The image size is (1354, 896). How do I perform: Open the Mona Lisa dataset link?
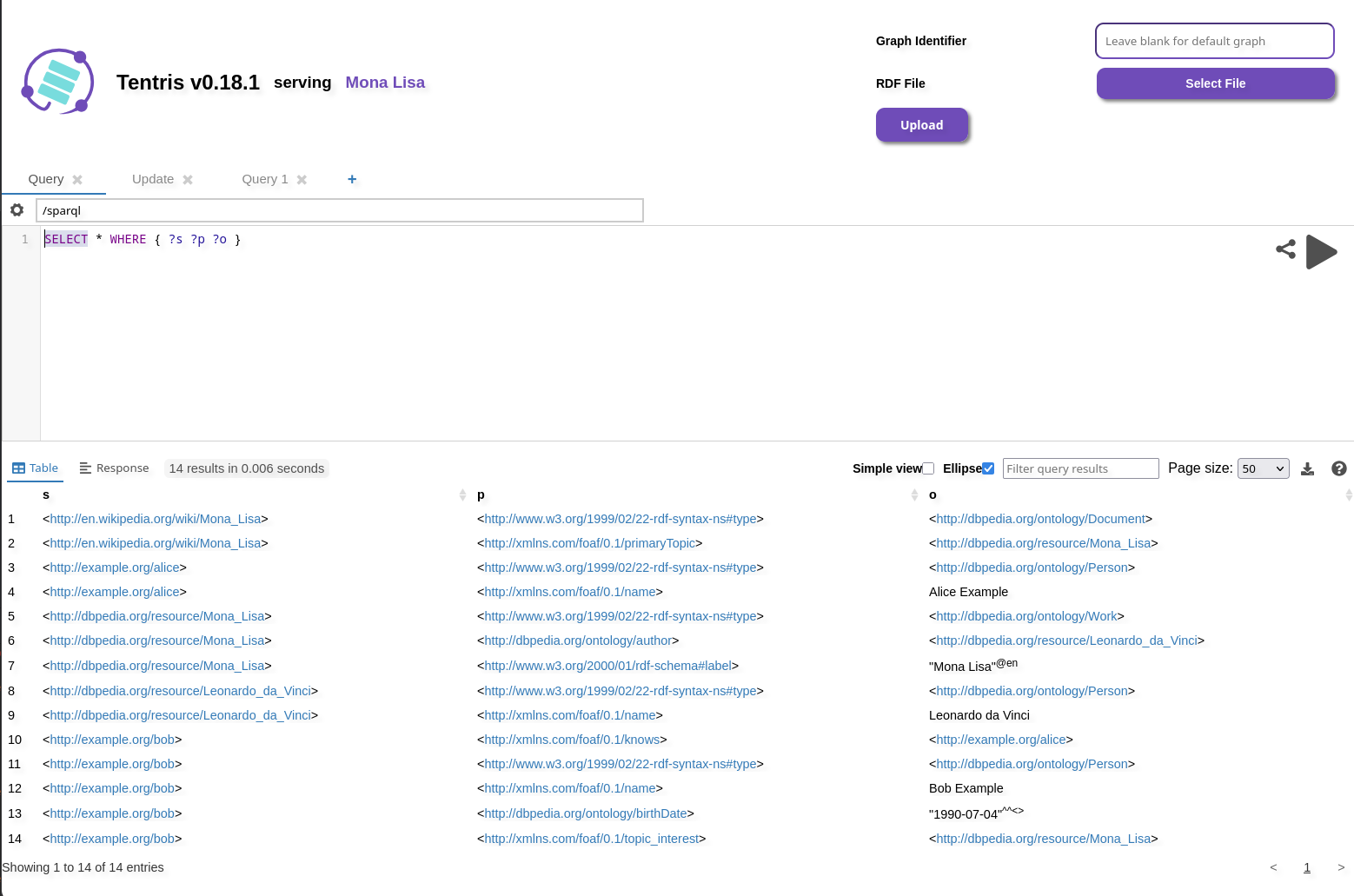(385, 83)
